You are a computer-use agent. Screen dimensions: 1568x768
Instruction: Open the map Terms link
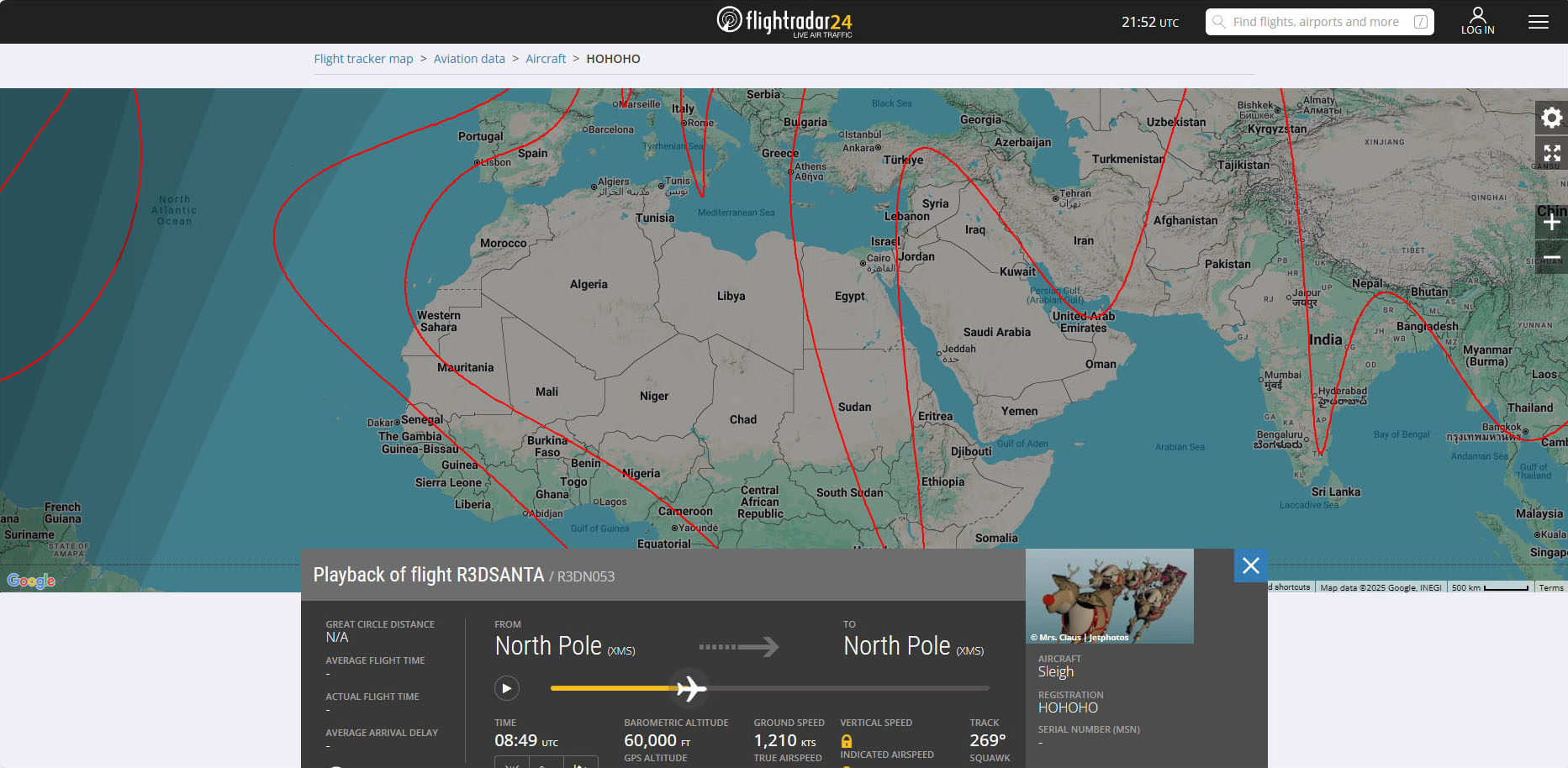1550,587
